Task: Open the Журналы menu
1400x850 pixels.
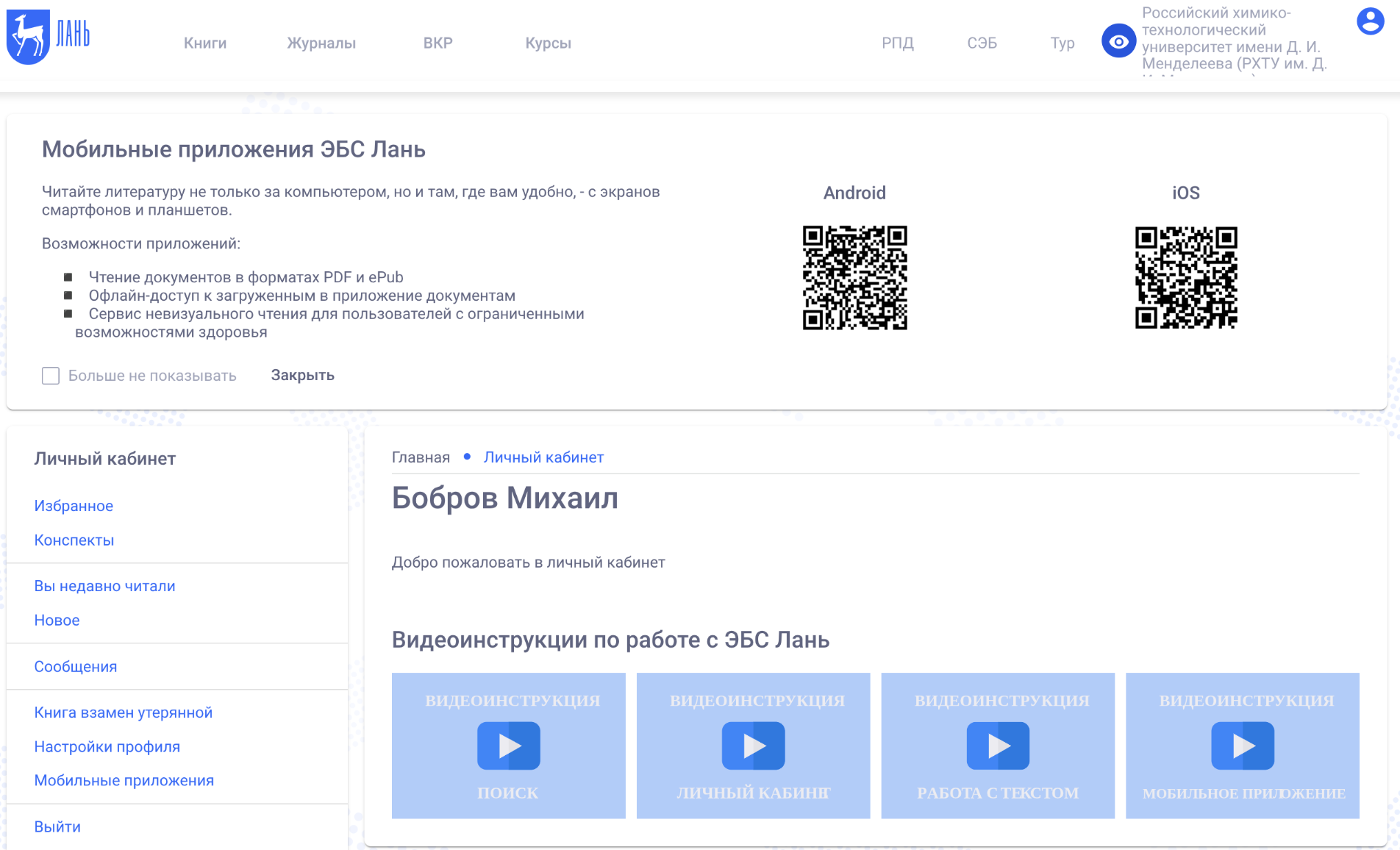Action: point(321,43)
